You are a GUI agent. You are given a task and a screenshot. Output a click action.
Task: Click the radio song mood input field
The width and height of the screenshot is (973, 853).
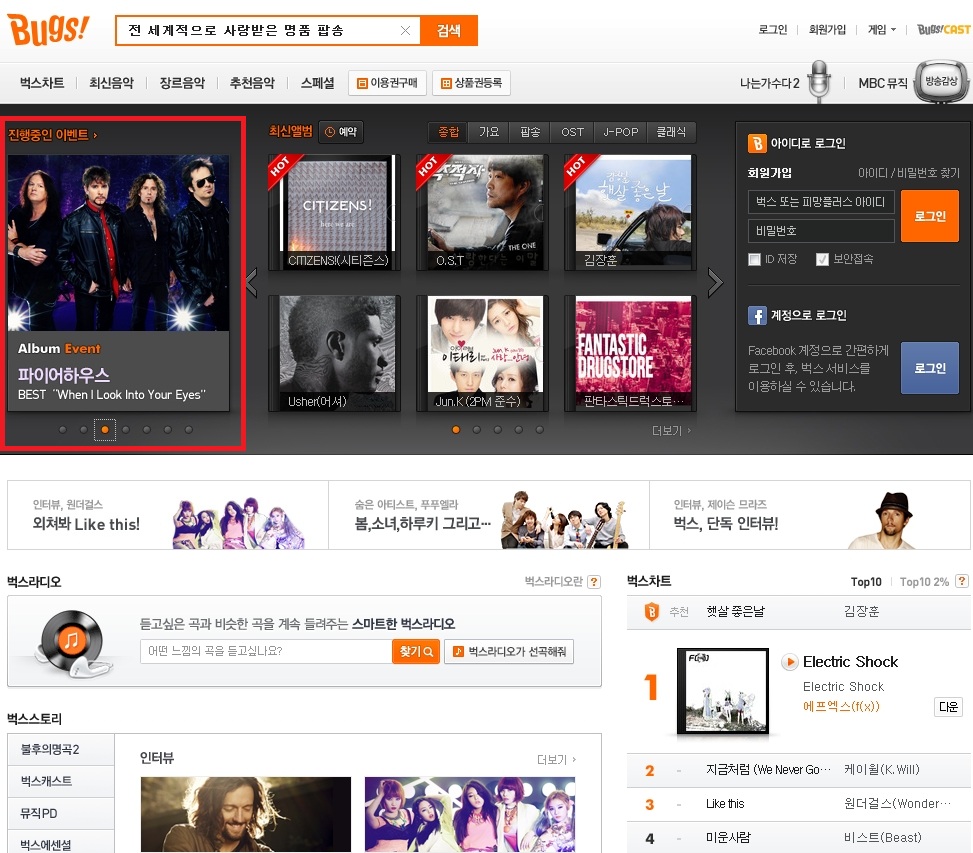click(x=266, y=651)
